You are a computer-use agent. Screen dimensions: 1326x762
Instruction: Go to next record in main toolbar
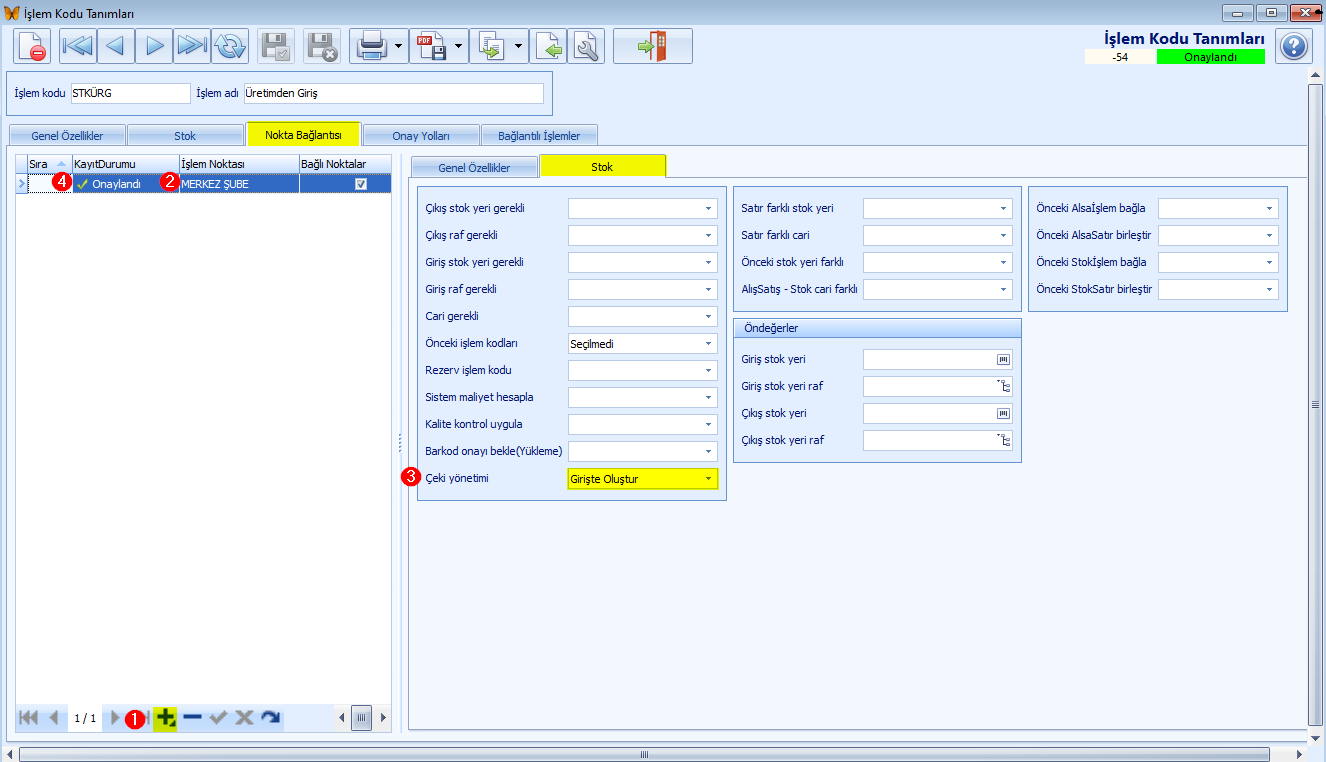154,46
